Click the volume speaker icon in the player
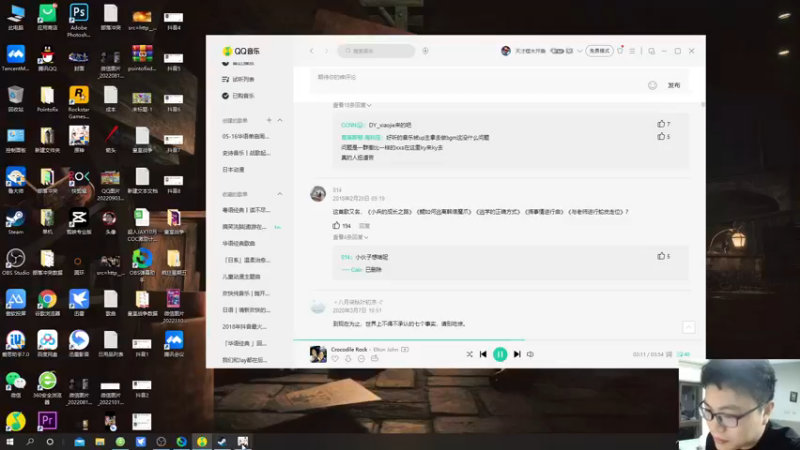Viewport: 800px width, 450px height. 531,354
